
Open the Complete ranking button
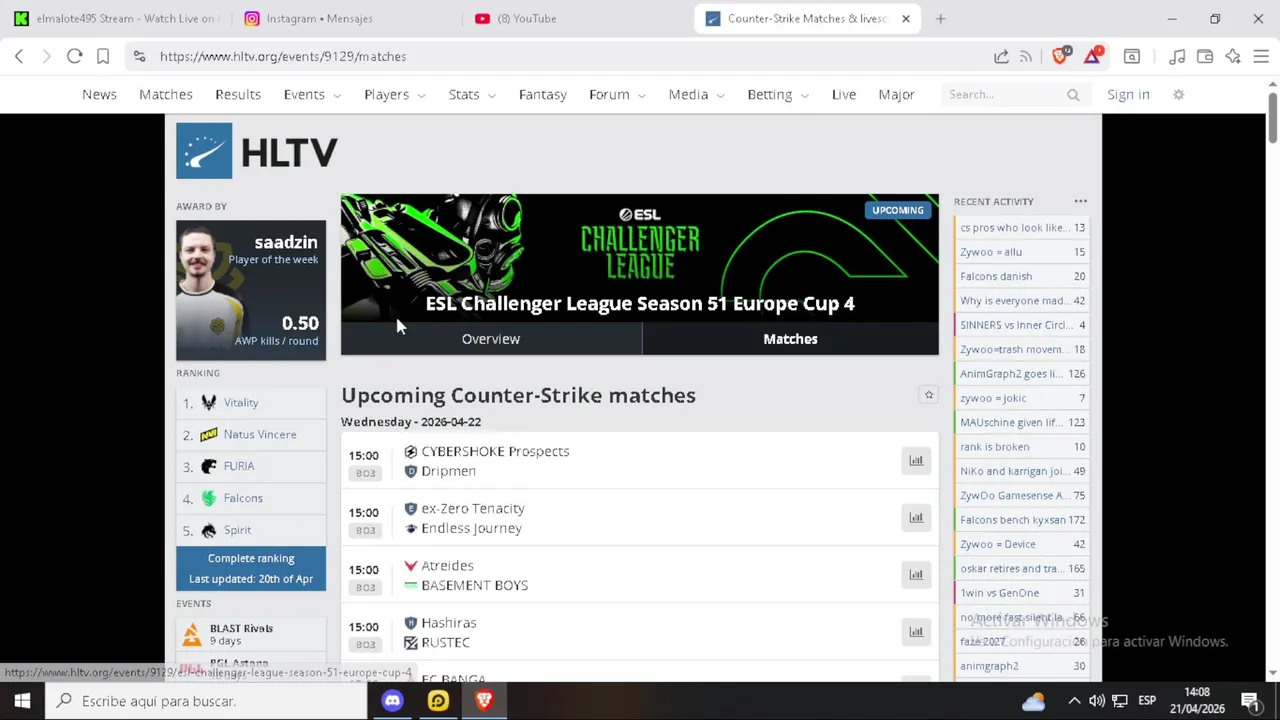pyautogui.click(x=251, y=568)
